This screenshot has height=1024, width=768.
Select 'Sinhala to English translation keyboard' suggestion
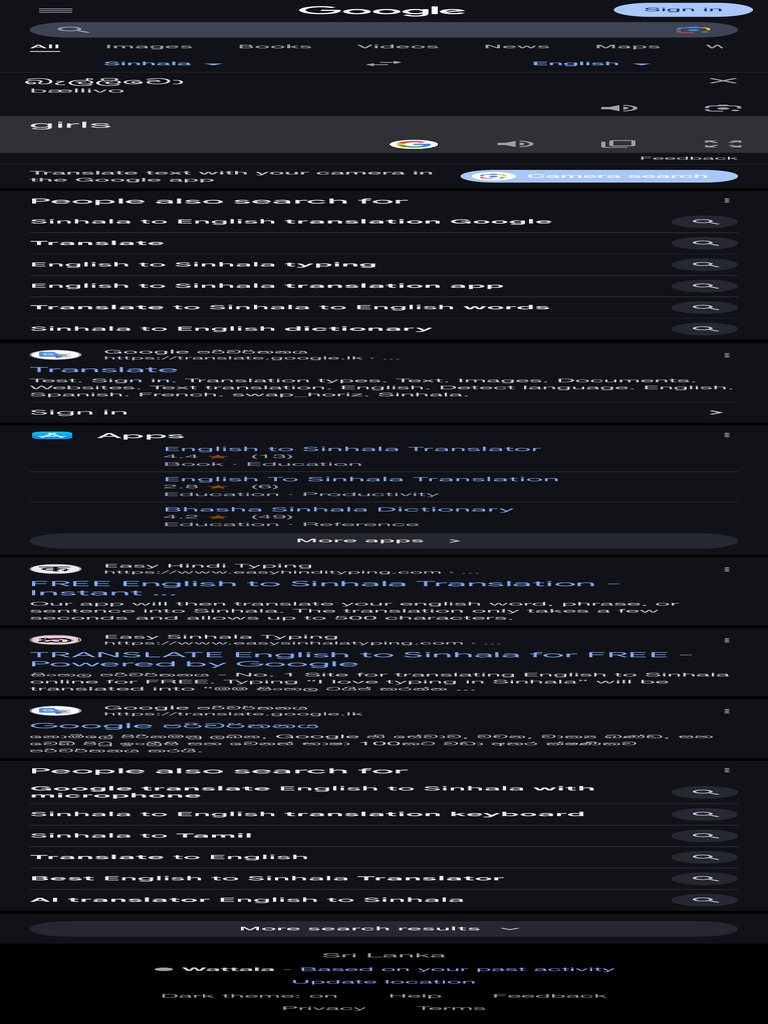307,814
